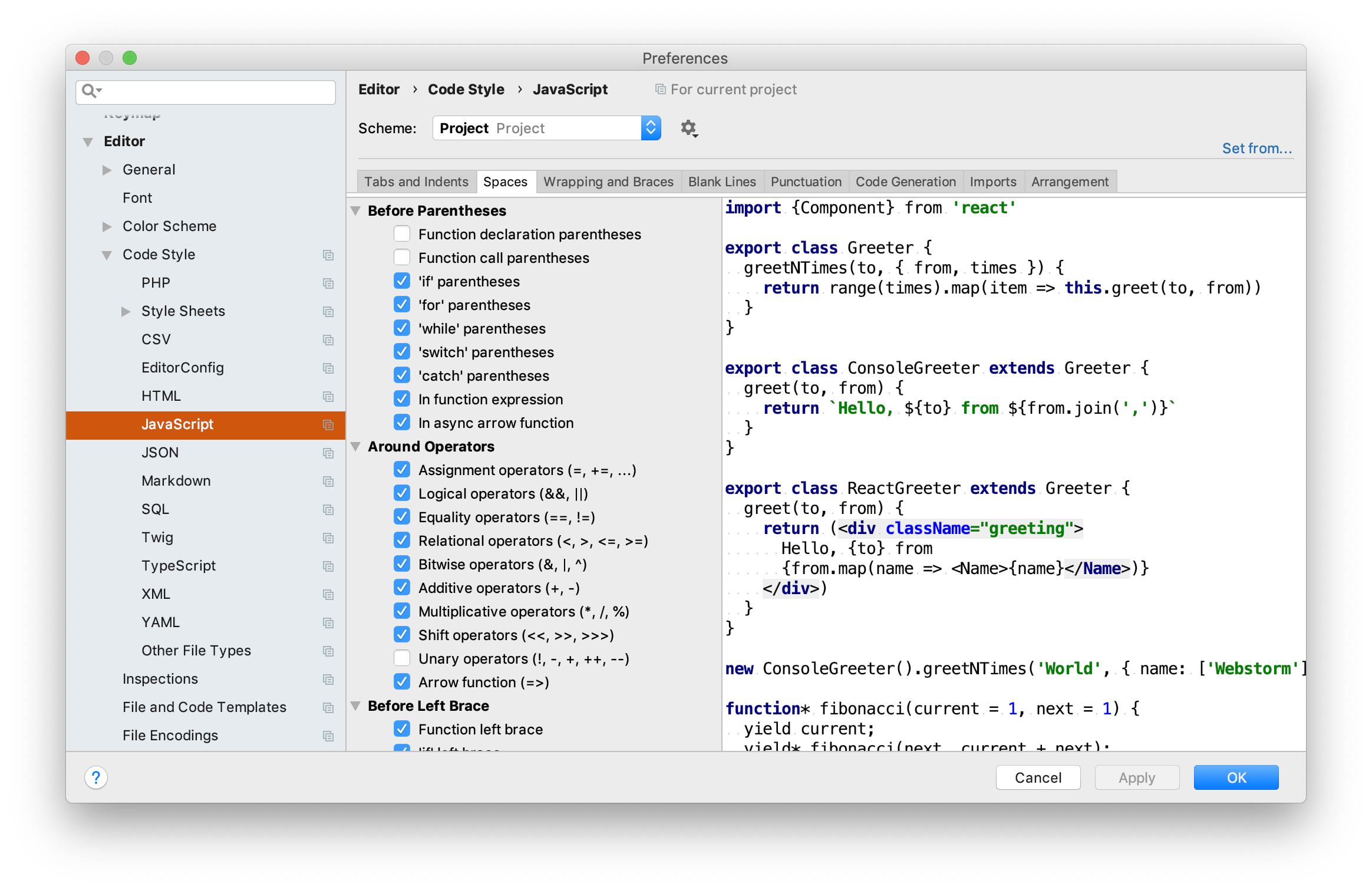This screenshot has width=1372, height=890.
Task: Click project-level icon beside Code Style
Action: [x=328, y=255]
